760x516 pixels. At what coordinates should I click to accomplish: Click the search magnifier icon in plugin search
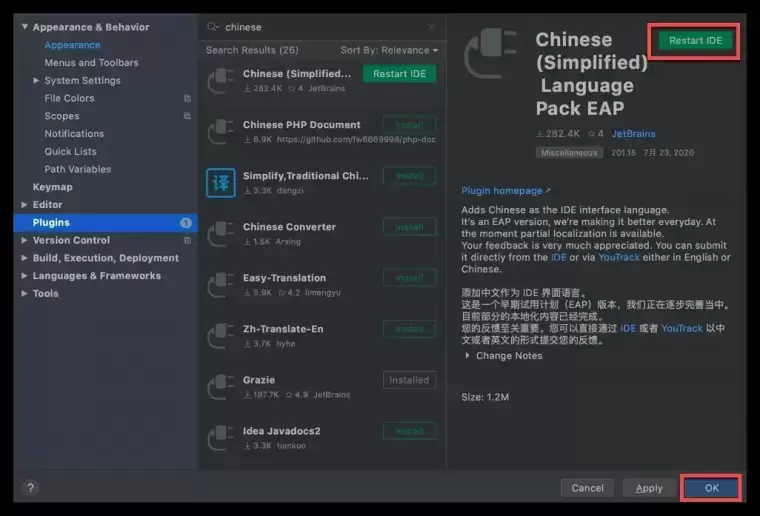pyautogui.click(x=213, y=27)
